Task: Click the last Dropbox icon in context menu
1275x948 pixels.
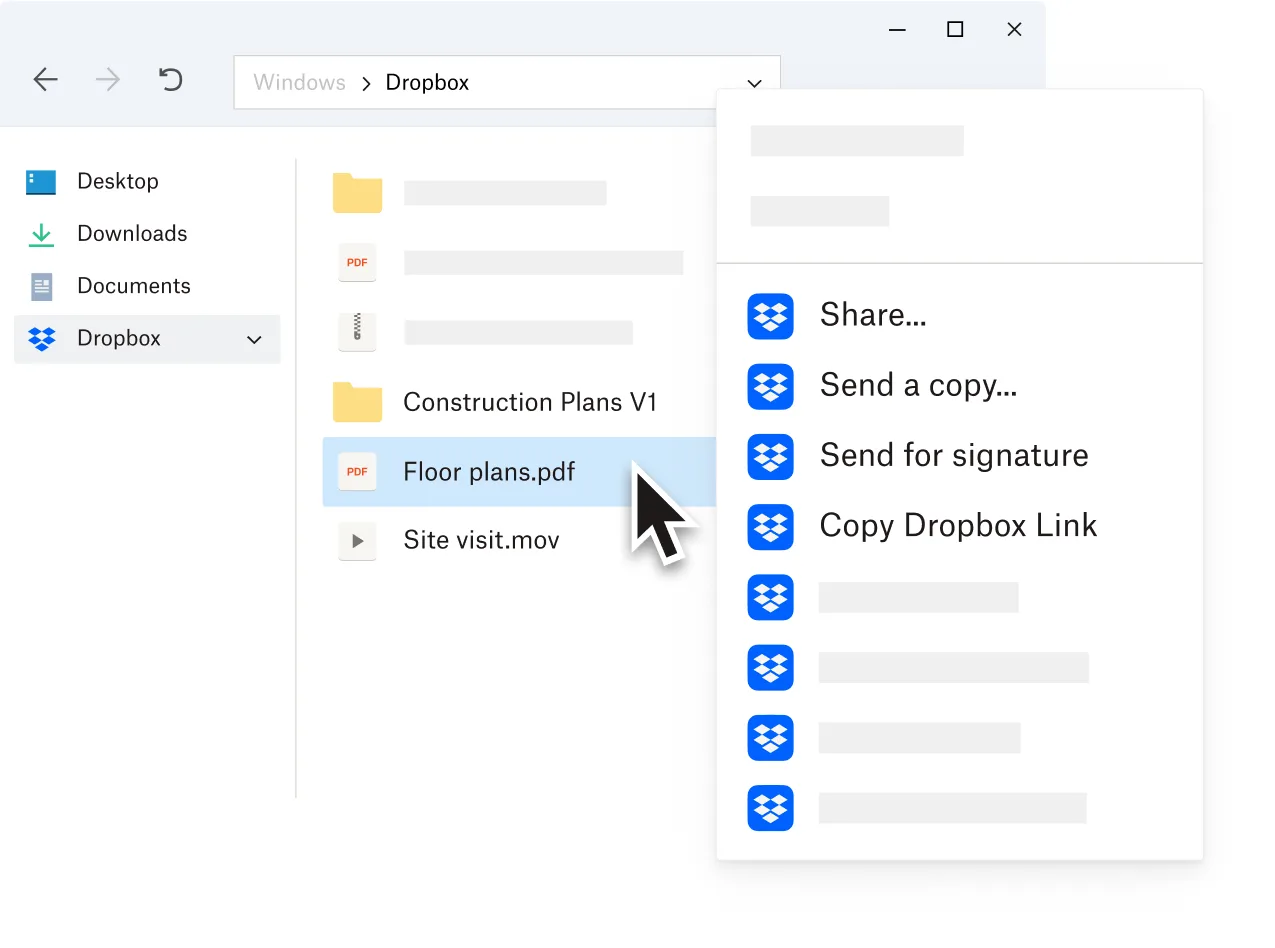Action: pos(770,808)
